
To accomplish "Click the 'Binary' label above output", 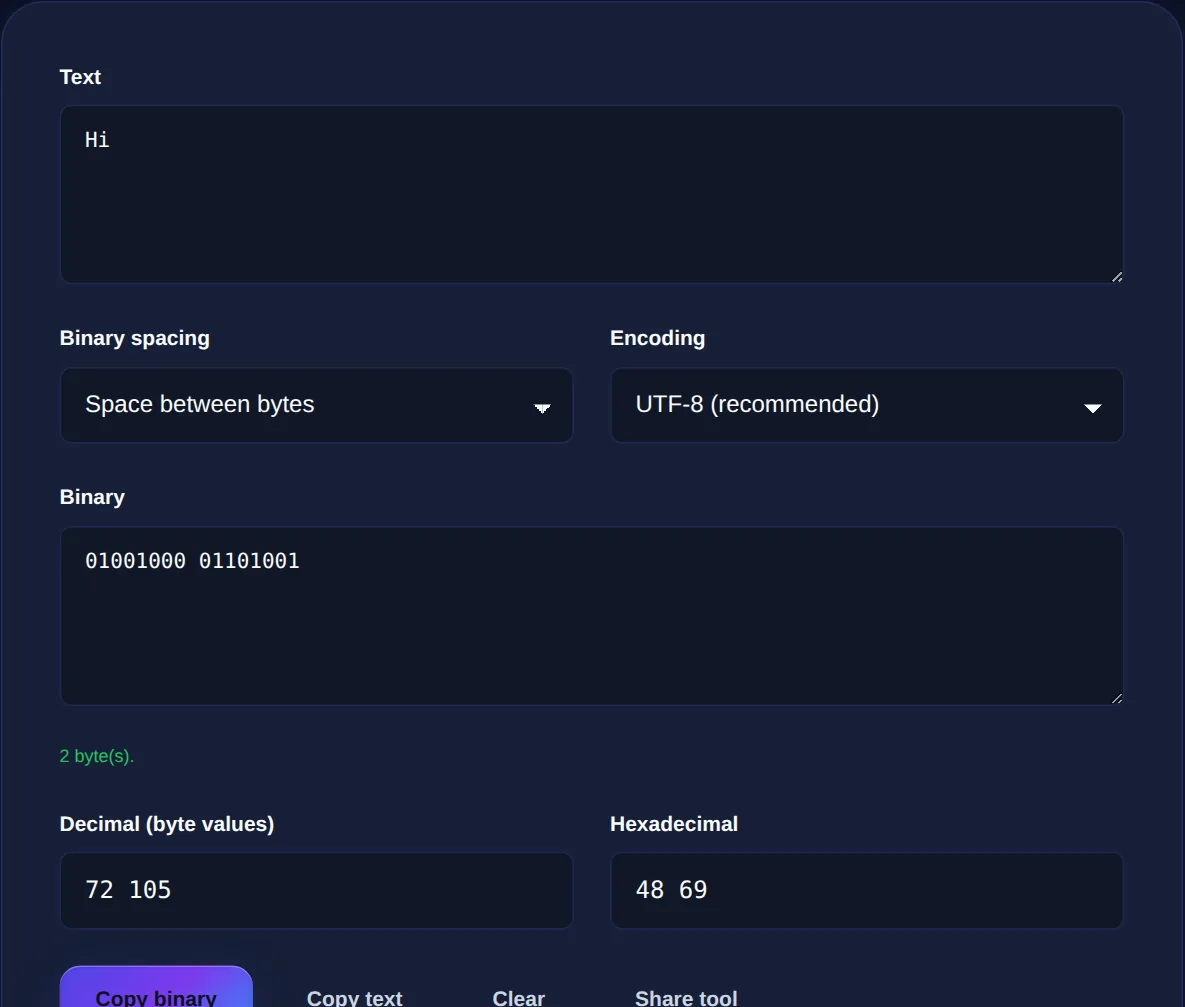I will [92, 497].
